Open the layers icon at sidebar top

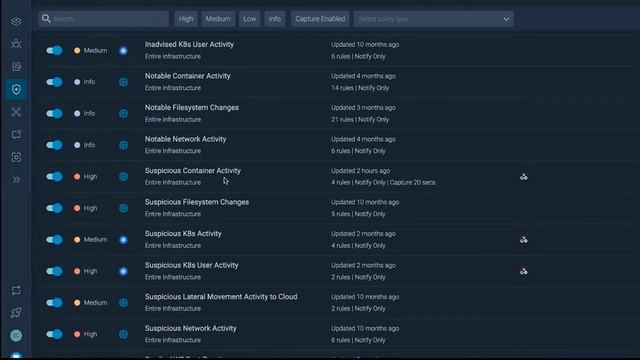16,21
